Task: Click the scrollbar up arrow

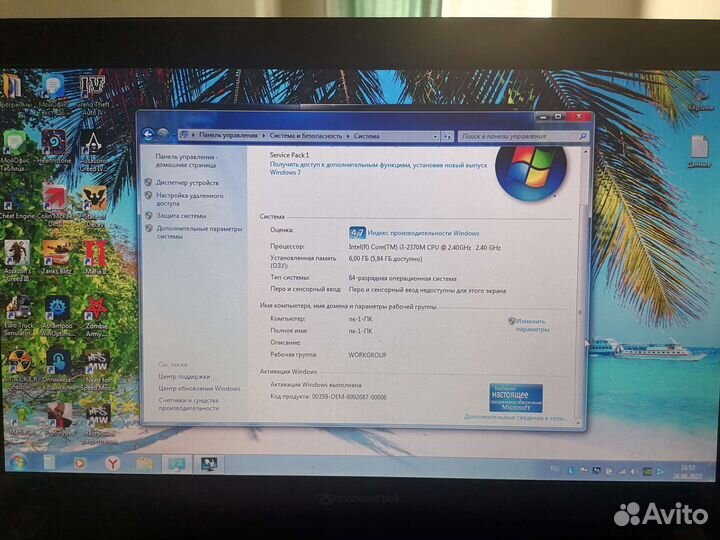Action: click(585, 152)
